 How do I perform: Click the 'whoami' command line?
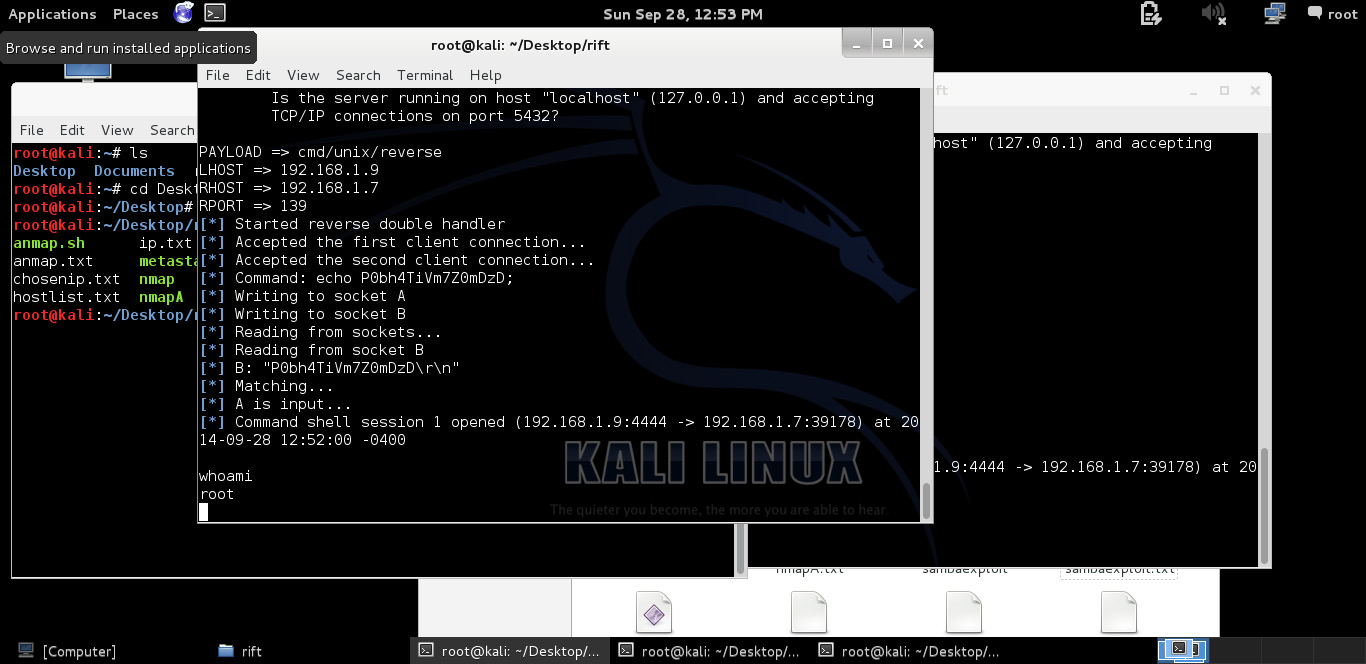click(x=225, y=476)
